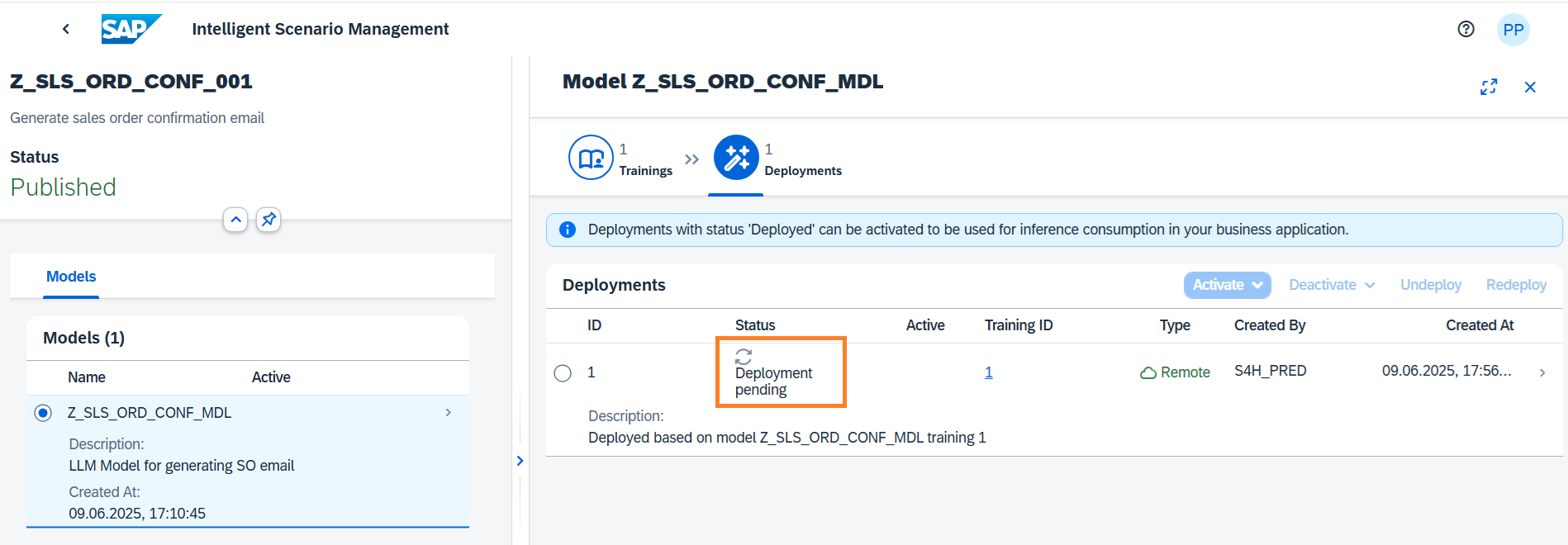Click the Trainings book icon
The width and height of the screenshot is (1568, 545).
[x=591, y=158]
